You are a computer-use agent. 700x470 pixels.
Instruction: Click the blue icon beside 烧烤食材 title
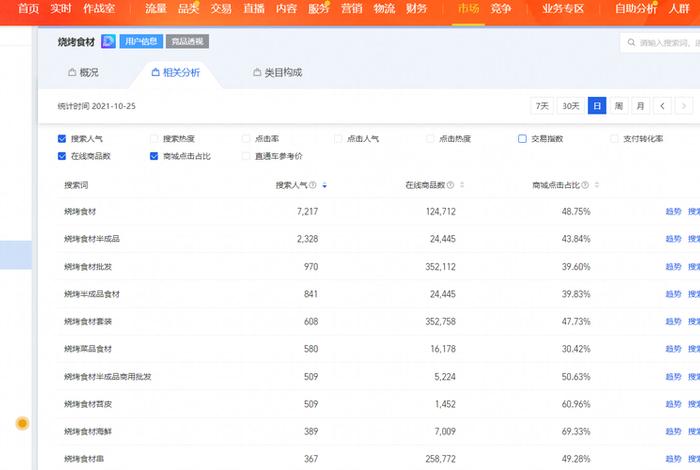pyautogui.click(x=107, y=42)
